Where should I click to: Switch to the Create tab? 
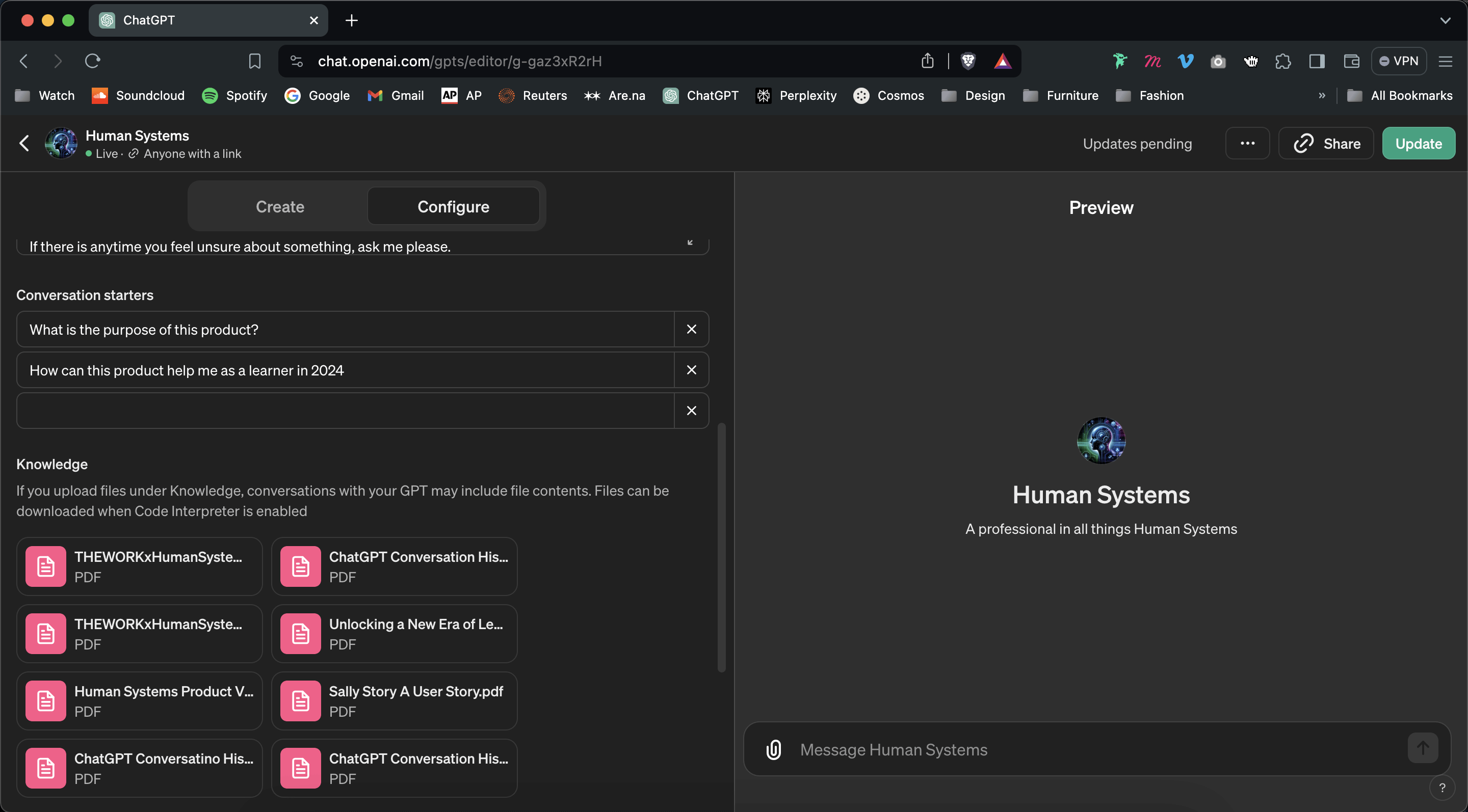pyautogui.click(x=280, y=206)
